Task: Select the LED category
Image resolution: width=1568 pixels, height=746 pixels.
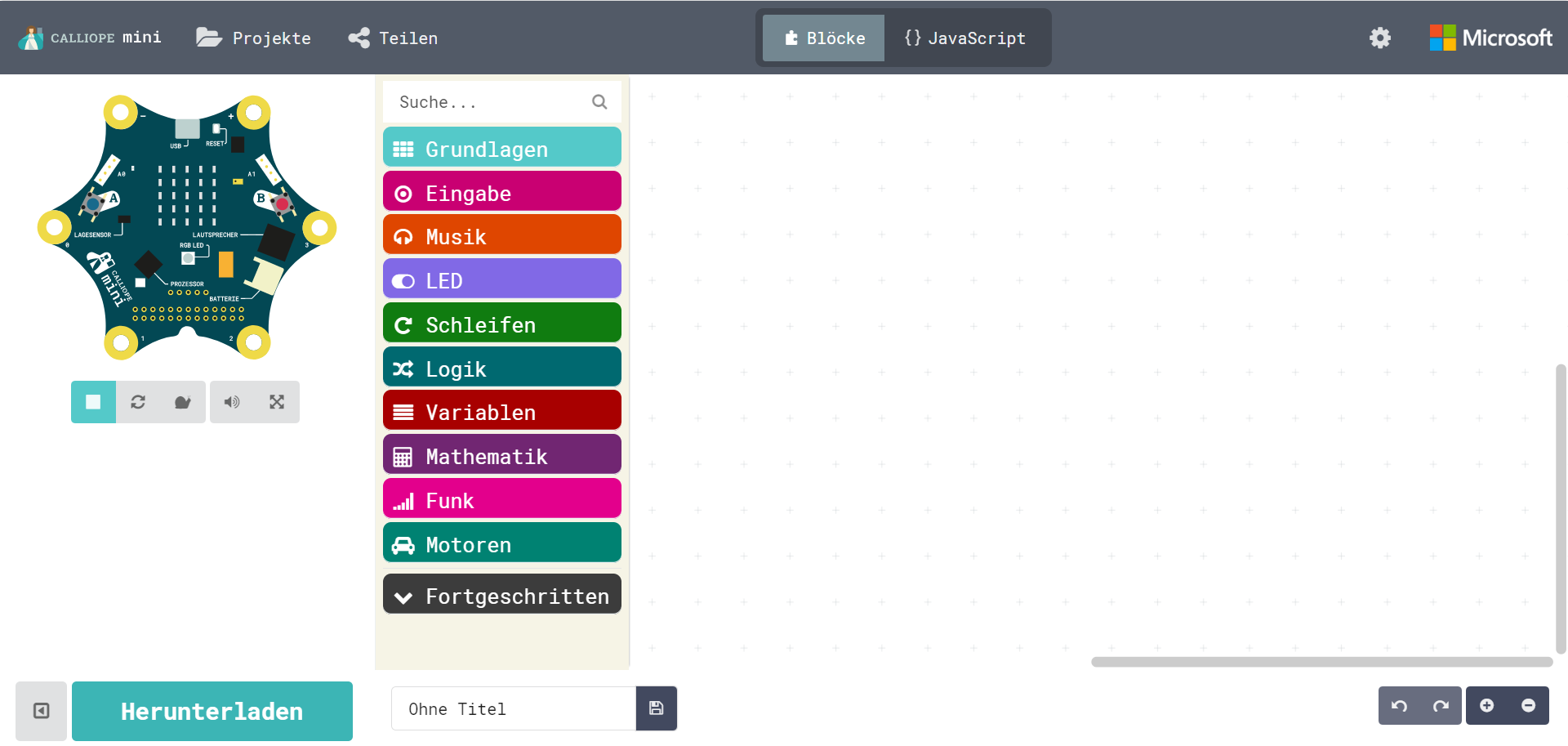Action: pyautogui.click(x=501, y=280)
